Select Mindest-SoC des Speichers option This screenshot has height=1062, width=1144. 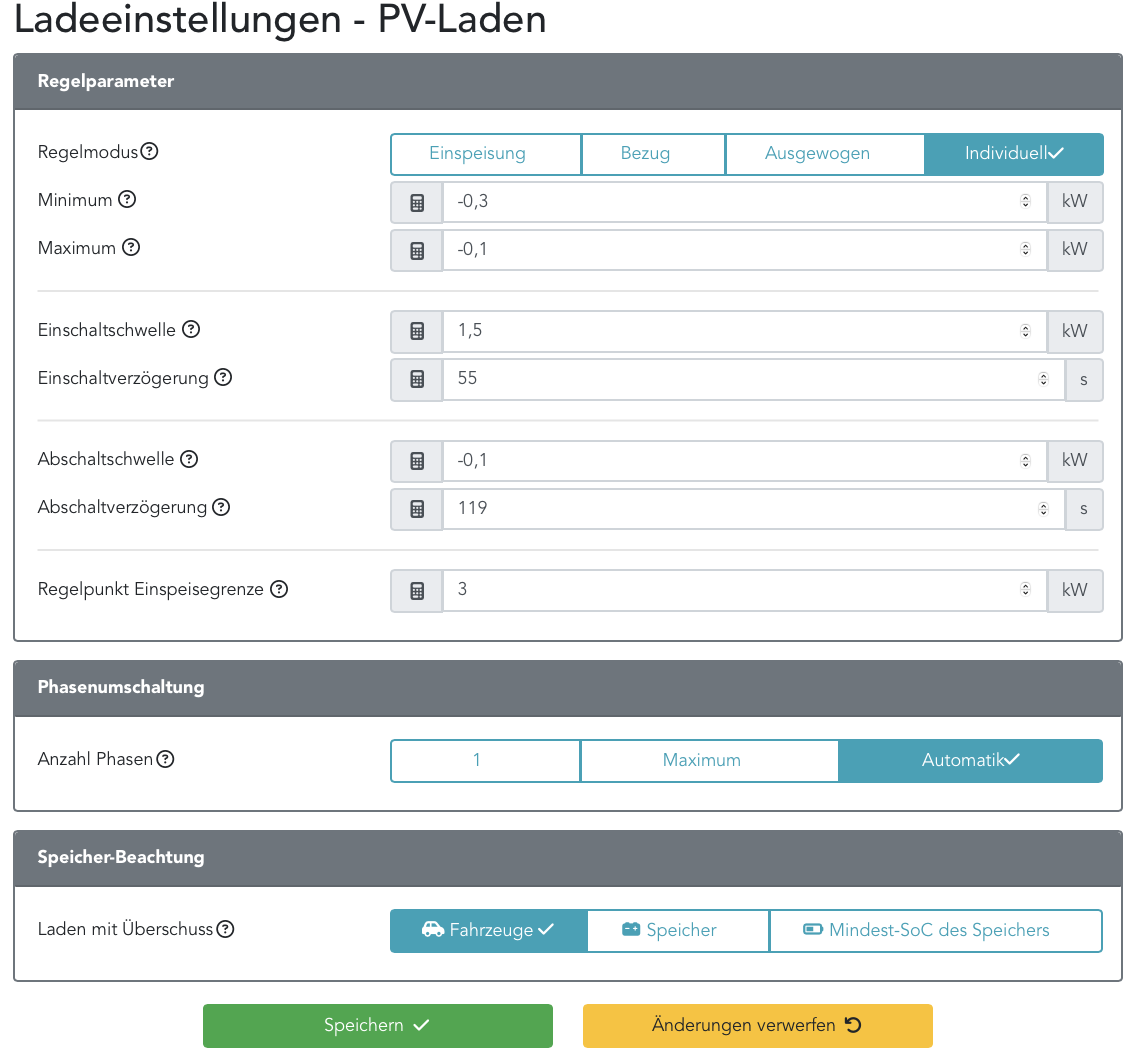pos(935,931)
